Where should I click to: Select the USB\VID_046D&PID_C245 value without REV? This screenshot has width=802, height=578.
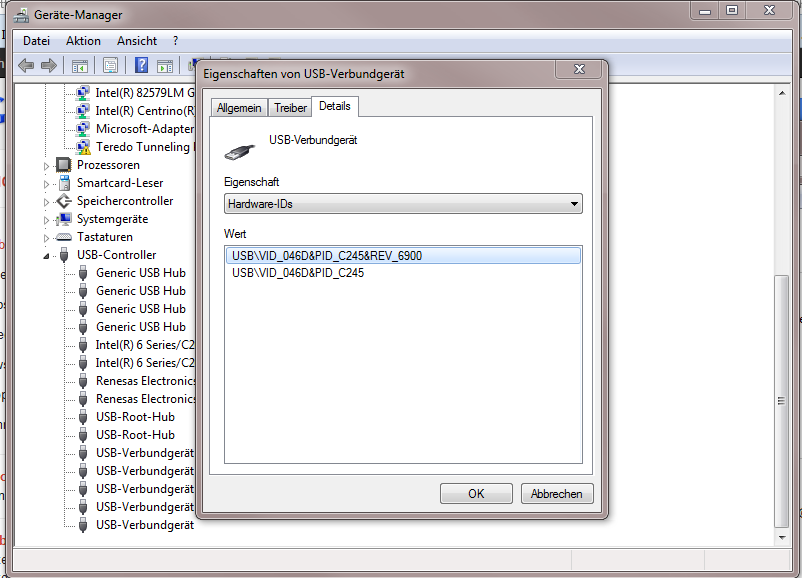pyautogui.click(x=298, y=273)
